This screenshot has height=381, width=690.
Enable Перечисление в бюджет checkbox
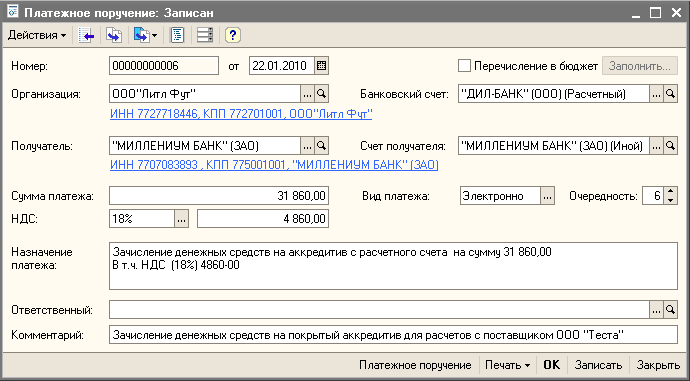(464, 66)
